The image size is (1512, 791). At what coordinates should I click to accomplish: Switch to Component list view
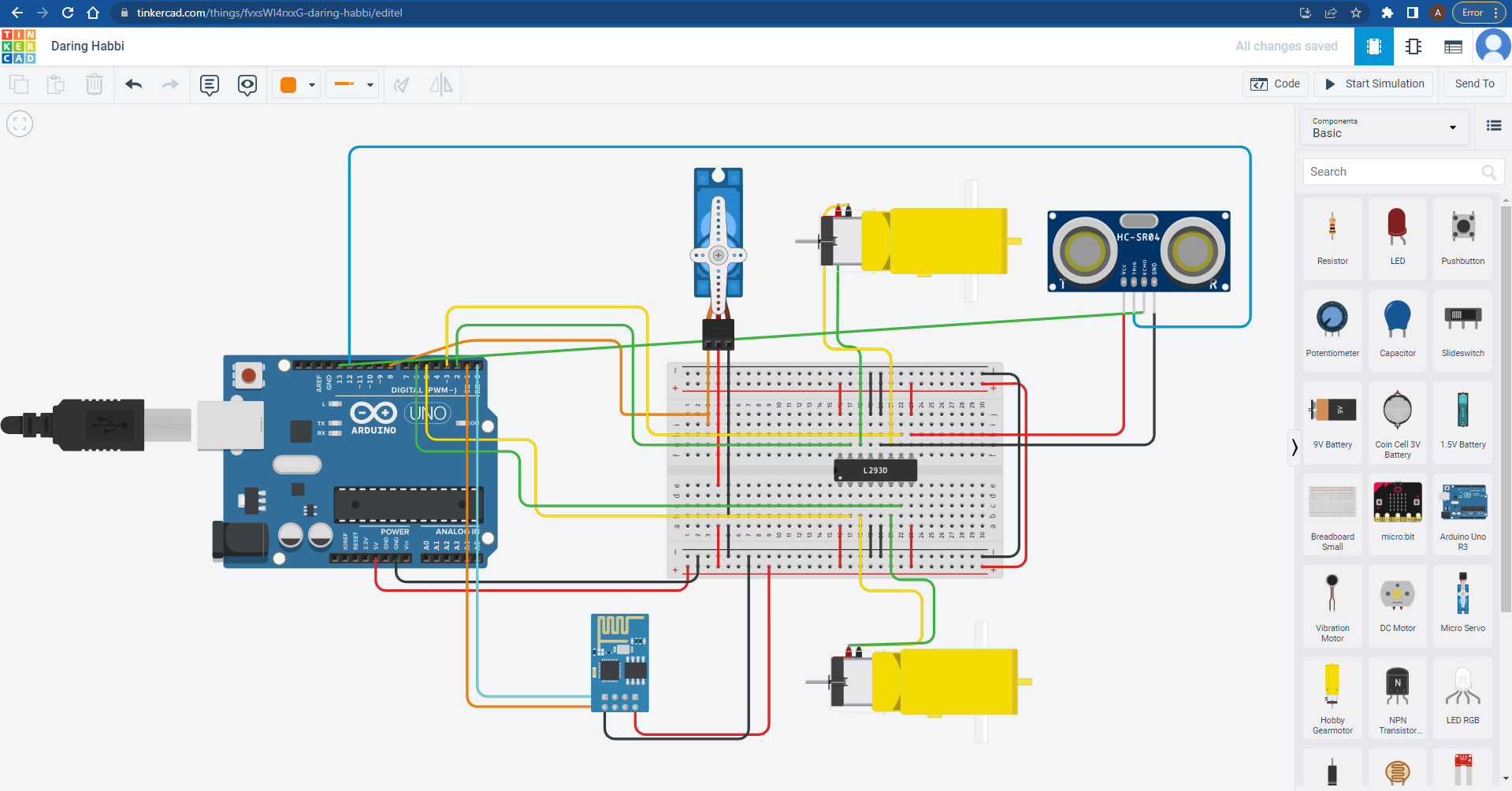1454,46
